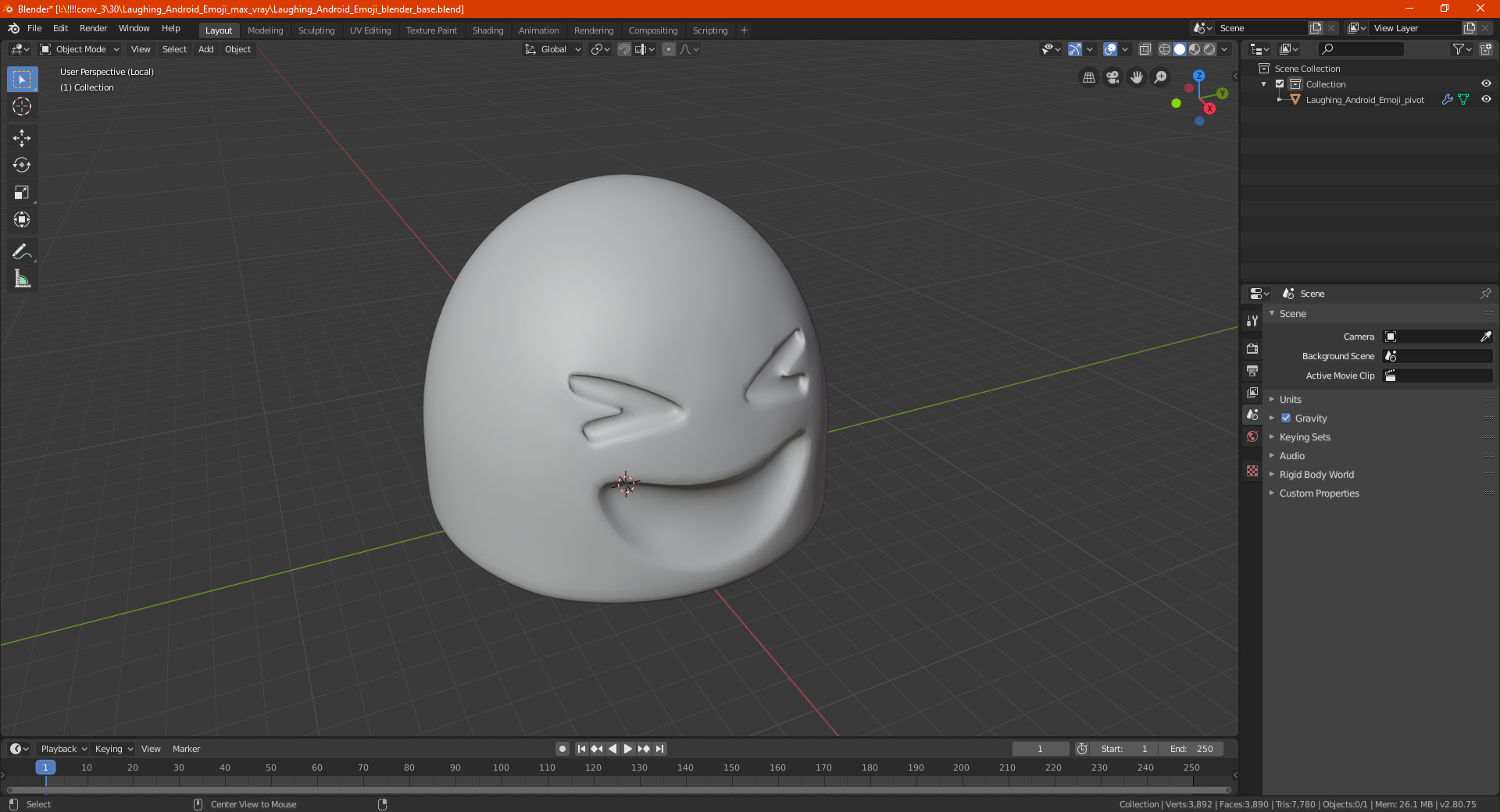Toggle the Gravity checkbox
Image resolution: width=1500 pixels, height=812 pixels.
[1286, 418]
